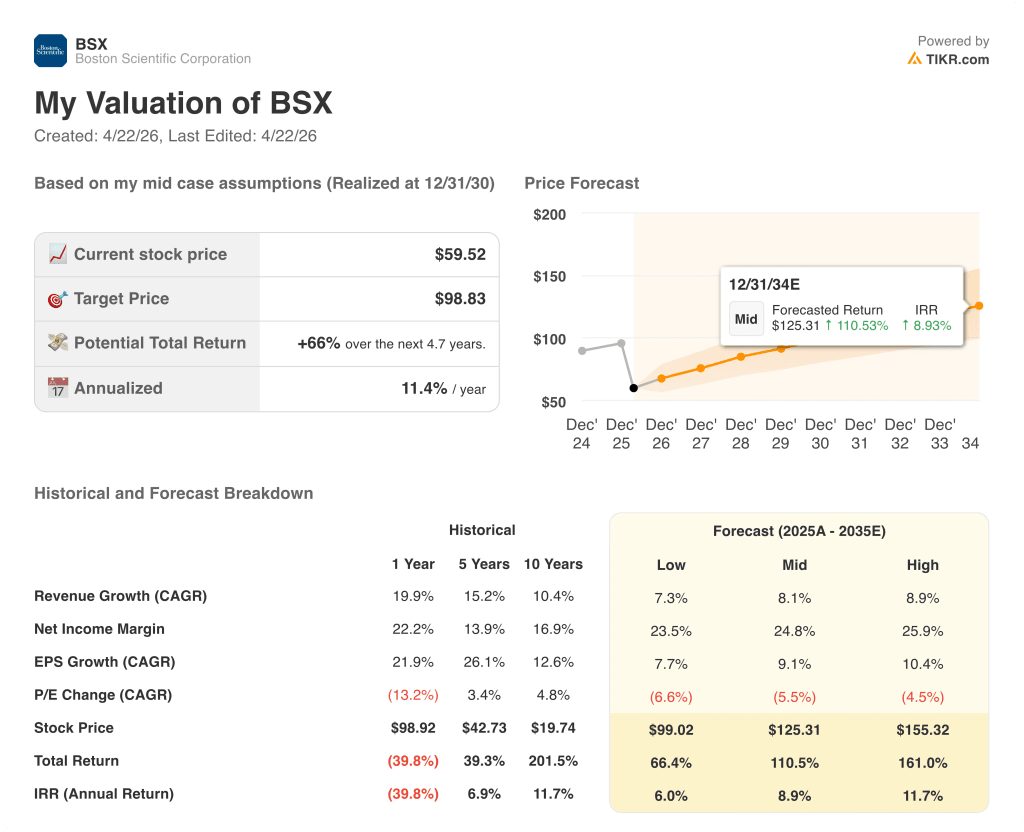Click the chart icon beside Current stock price

pyautogui.click(x=57, y=254)
